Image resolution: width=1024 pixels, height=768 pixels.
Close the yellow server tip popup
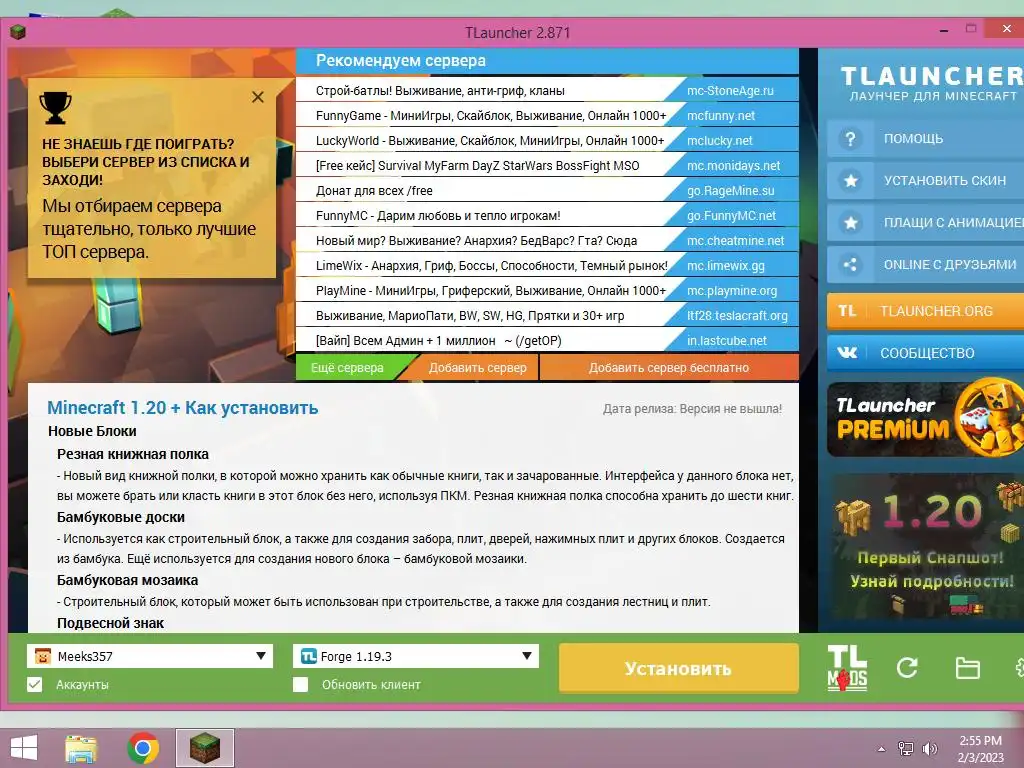pos(258,97)
